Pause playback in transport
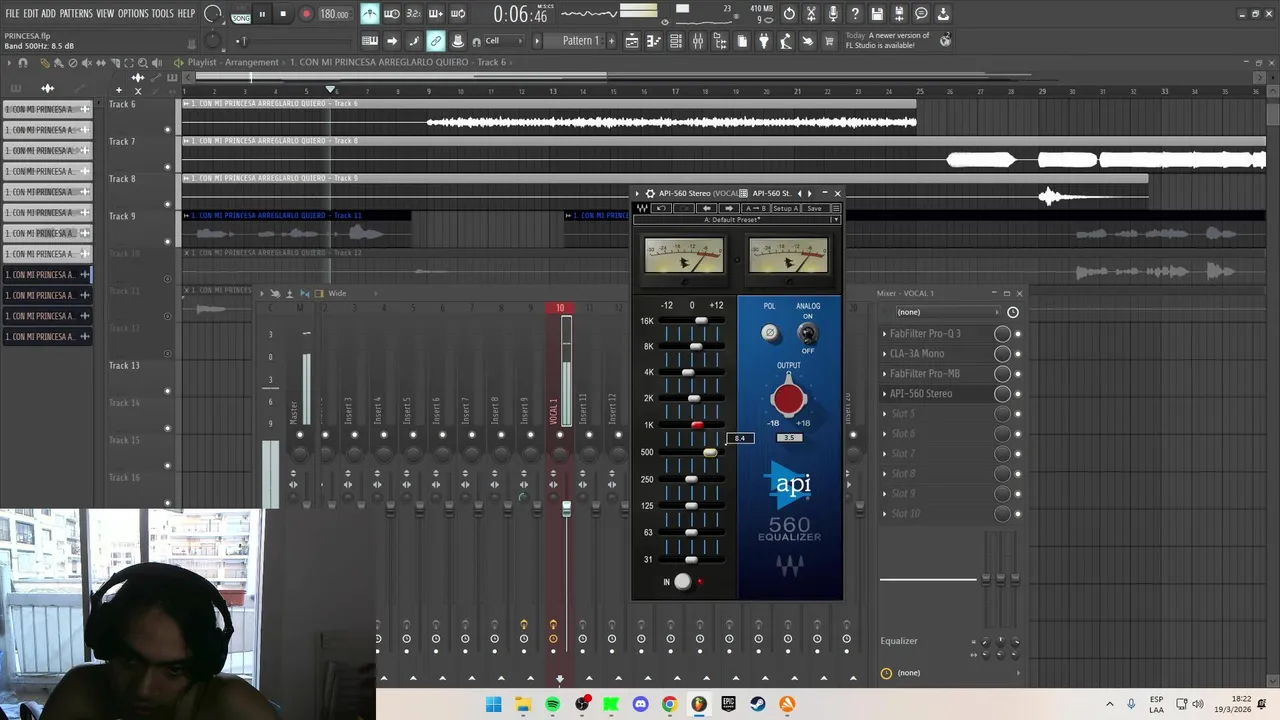This screenshot has width=1280, height=720. tap(262, 14)
